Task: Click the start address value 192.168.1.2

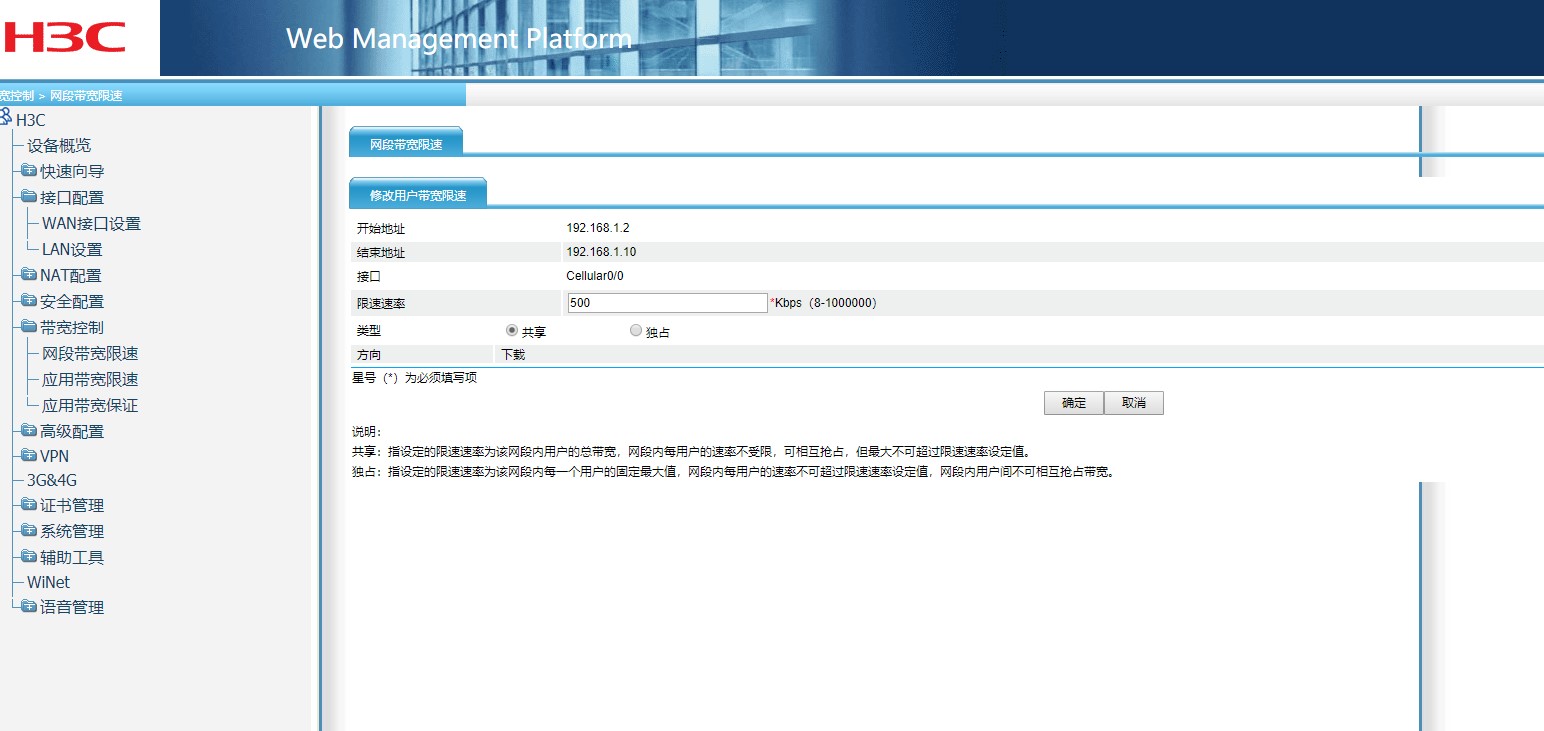Action: [598, 228]
